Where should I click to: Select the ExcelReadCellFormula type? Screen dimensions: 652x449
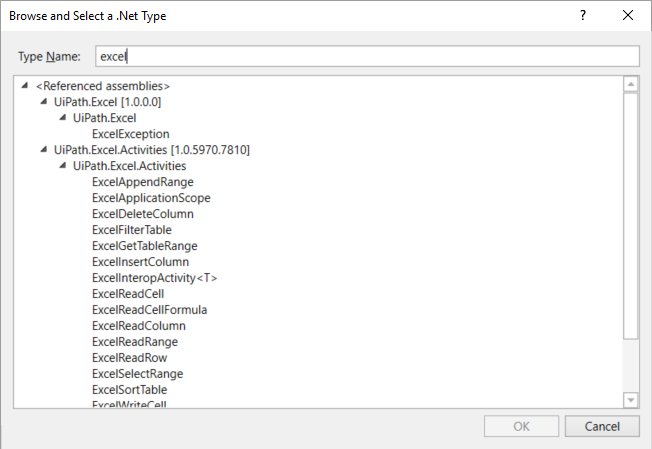point(150,310)
